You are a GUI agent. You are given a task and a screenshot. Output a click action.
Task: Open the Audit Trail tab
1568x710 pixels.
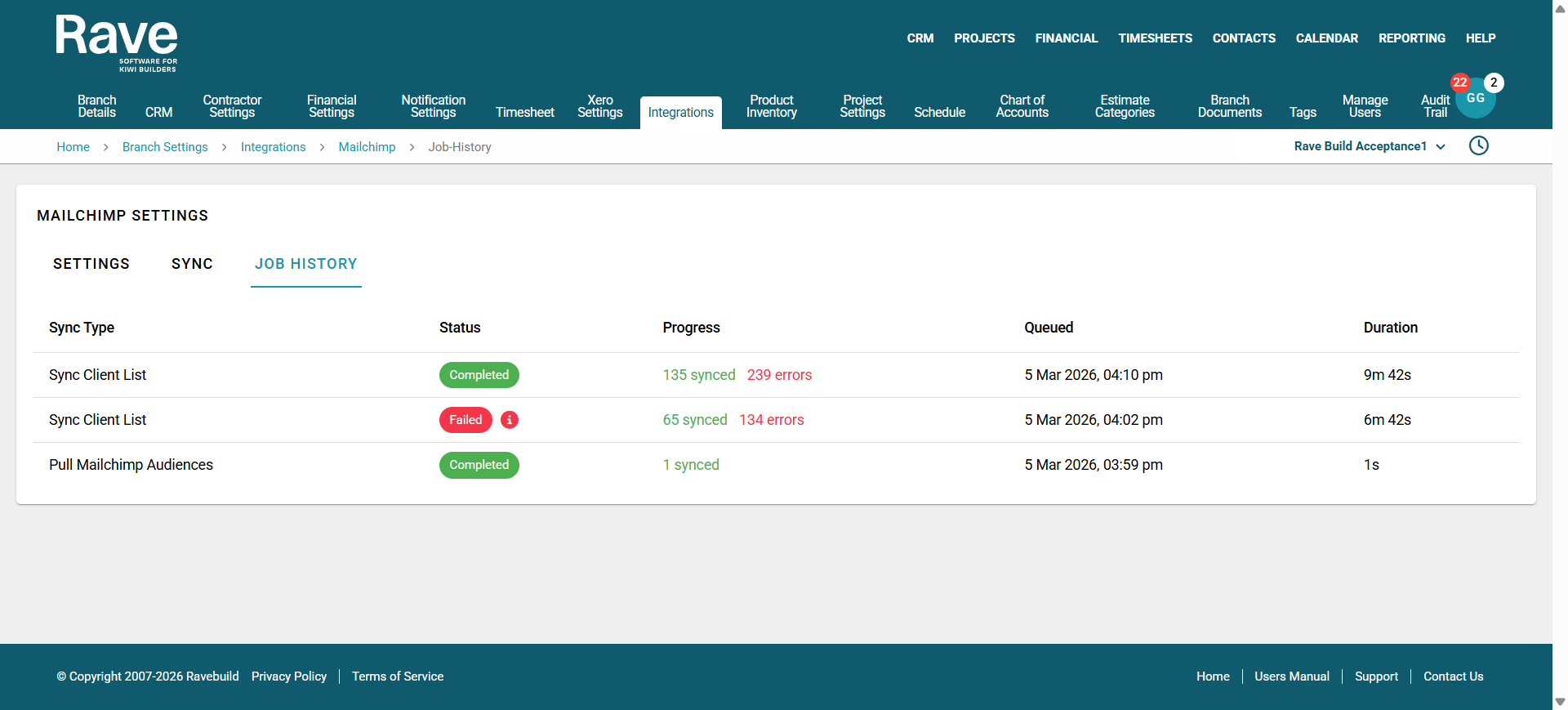[x=1435, y=106]
